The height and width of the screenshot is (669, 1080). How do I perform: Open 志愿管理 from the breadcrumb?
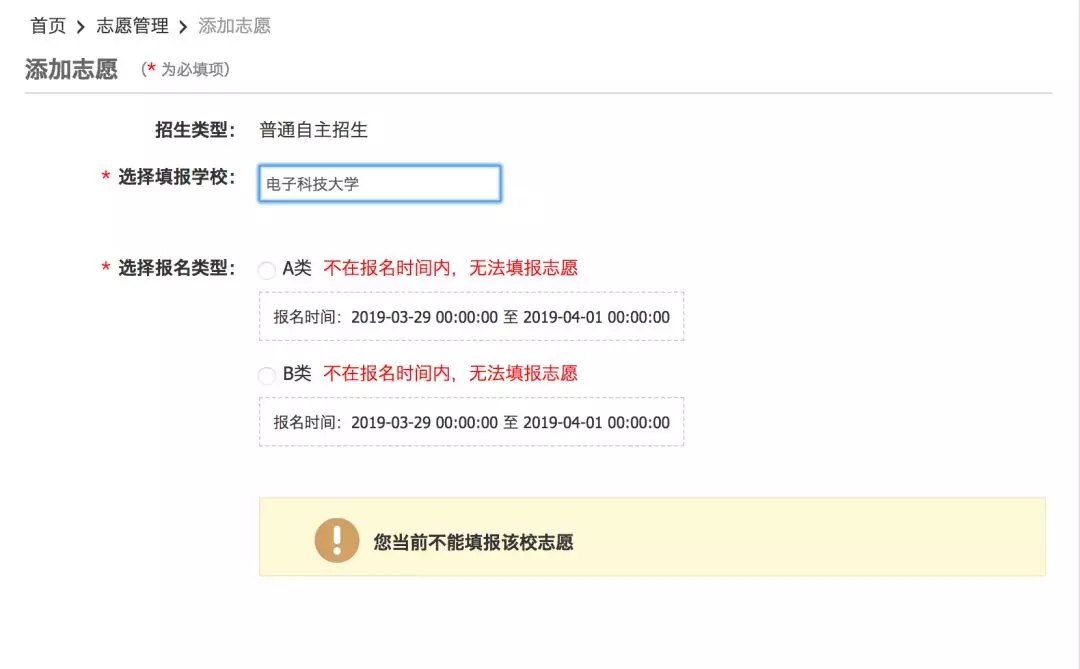132,26
